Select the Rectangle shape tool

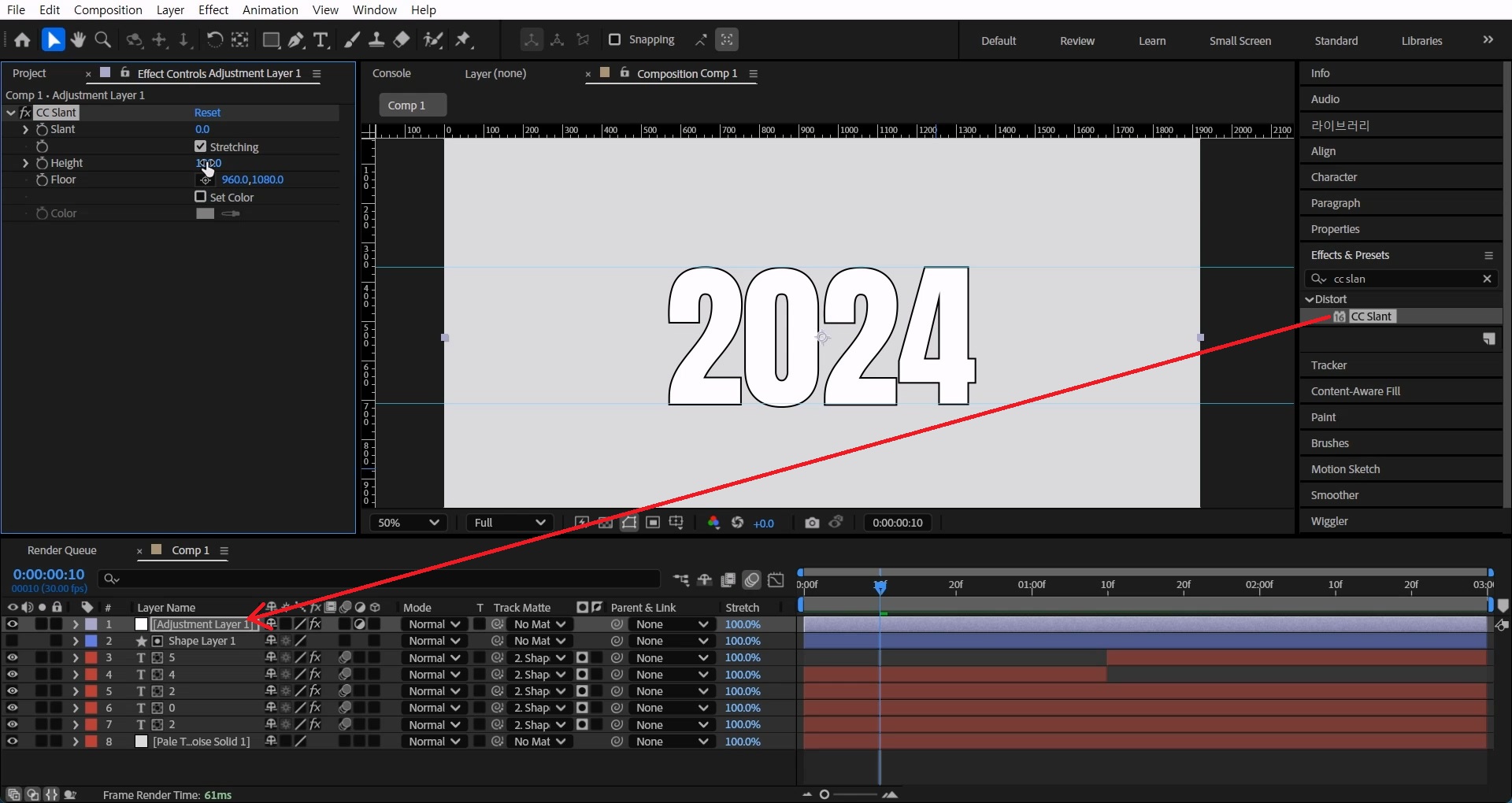point(271,40)
